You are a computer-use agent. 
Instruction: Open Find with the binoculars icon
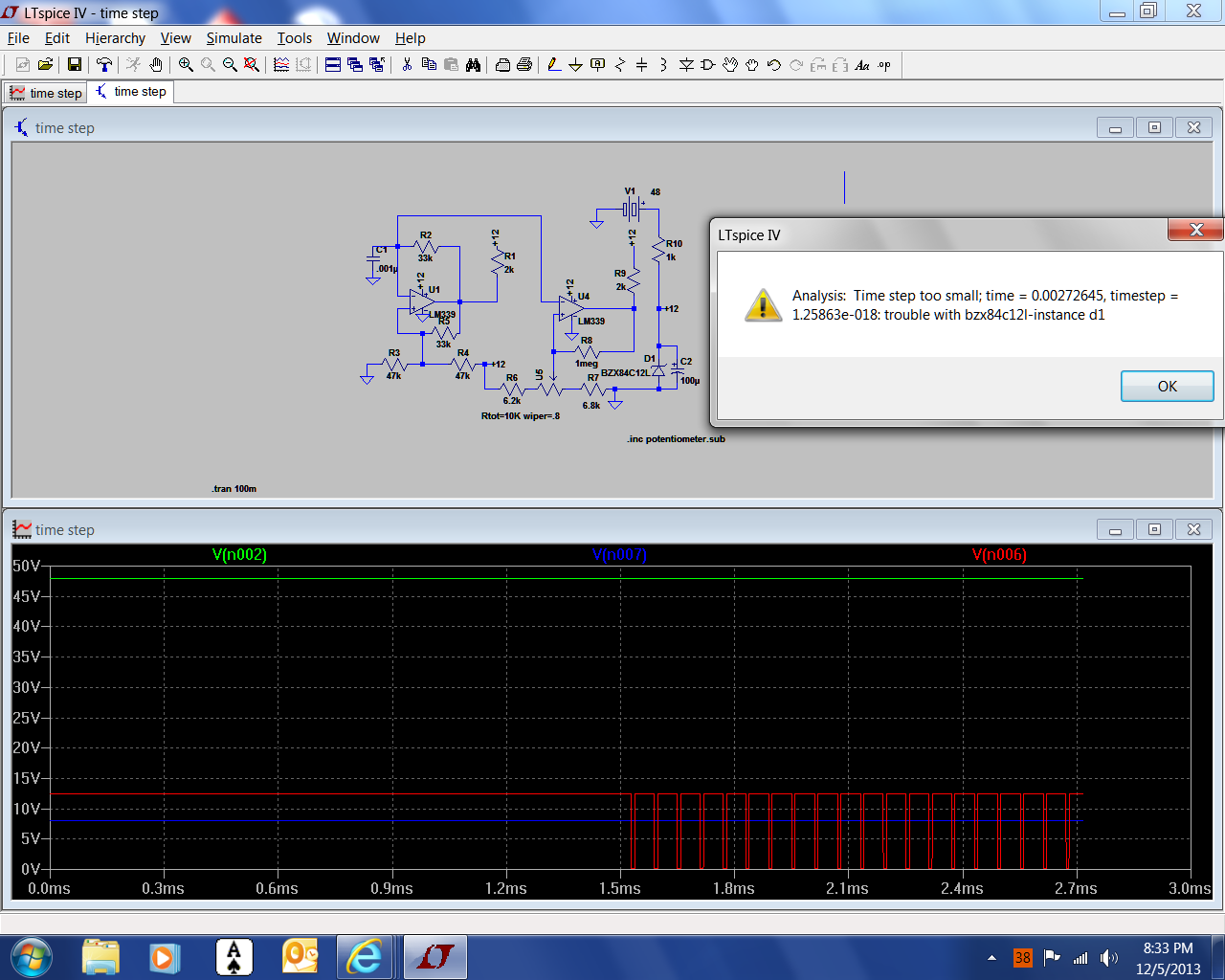(x=473, y=65)
